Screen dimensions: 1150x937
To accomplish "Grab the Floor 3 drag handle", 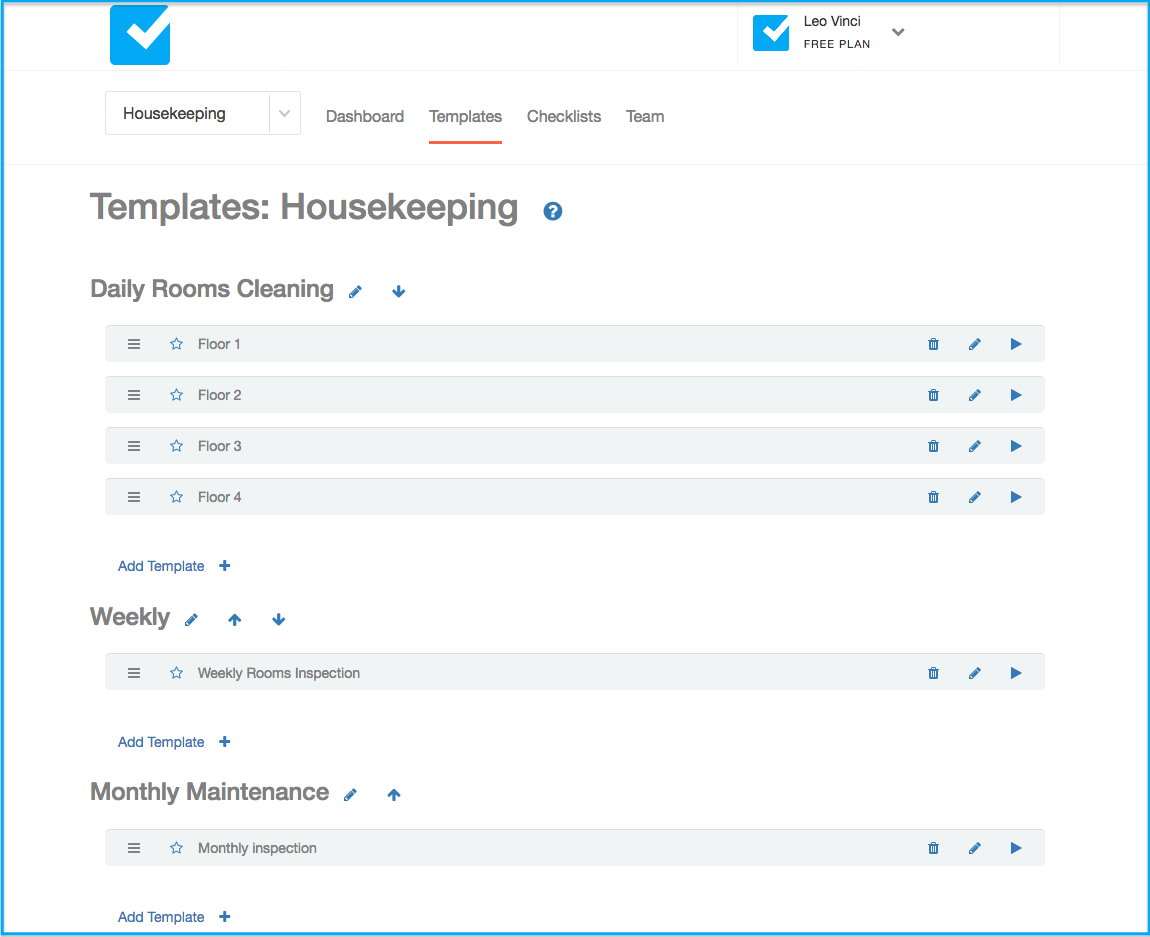I will (133, 446).
